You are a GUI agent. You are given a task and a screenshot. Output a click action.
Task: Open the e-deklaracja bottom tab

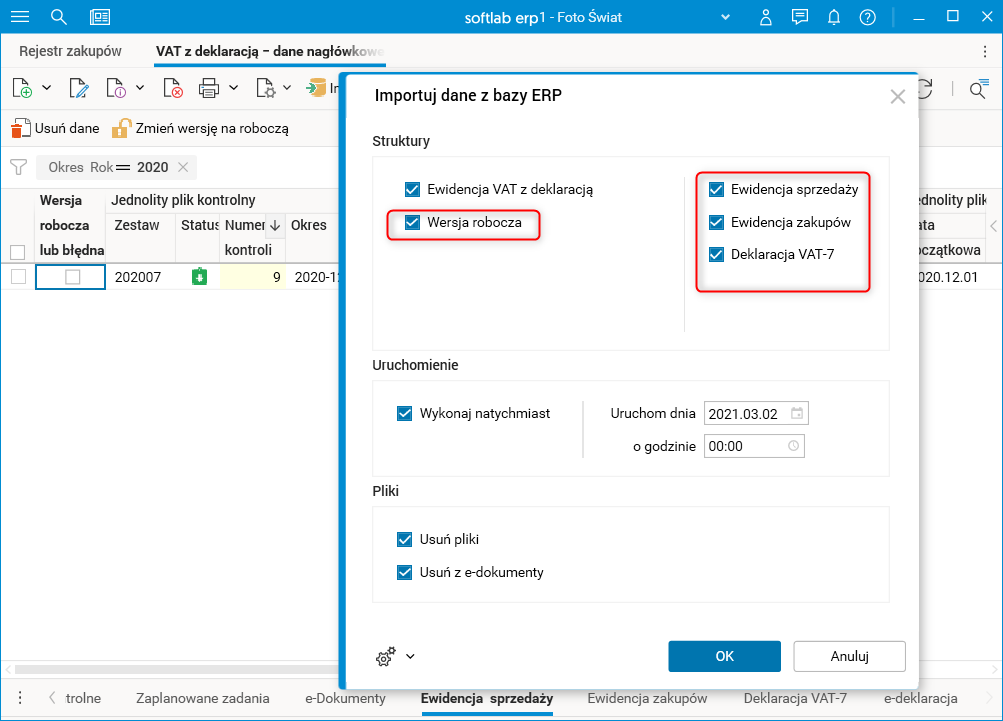[x=920, y=699]
